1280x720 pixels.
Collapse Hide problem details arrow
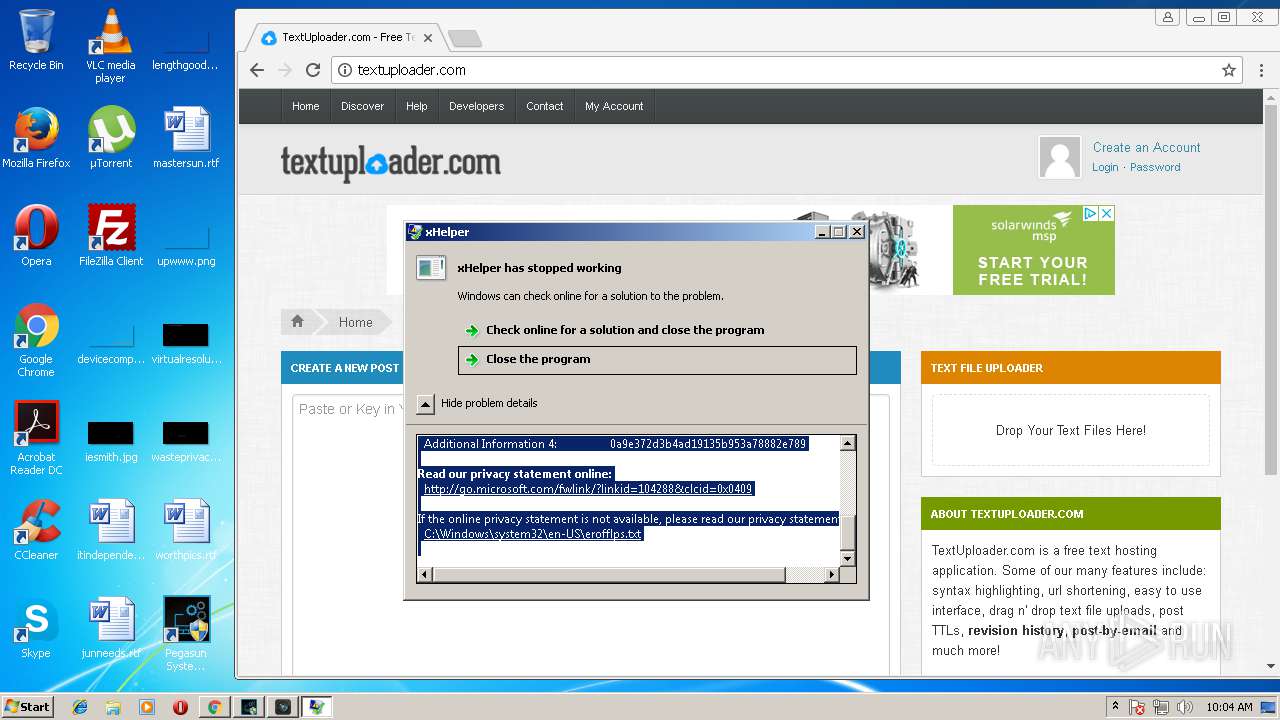click(426, 404)
